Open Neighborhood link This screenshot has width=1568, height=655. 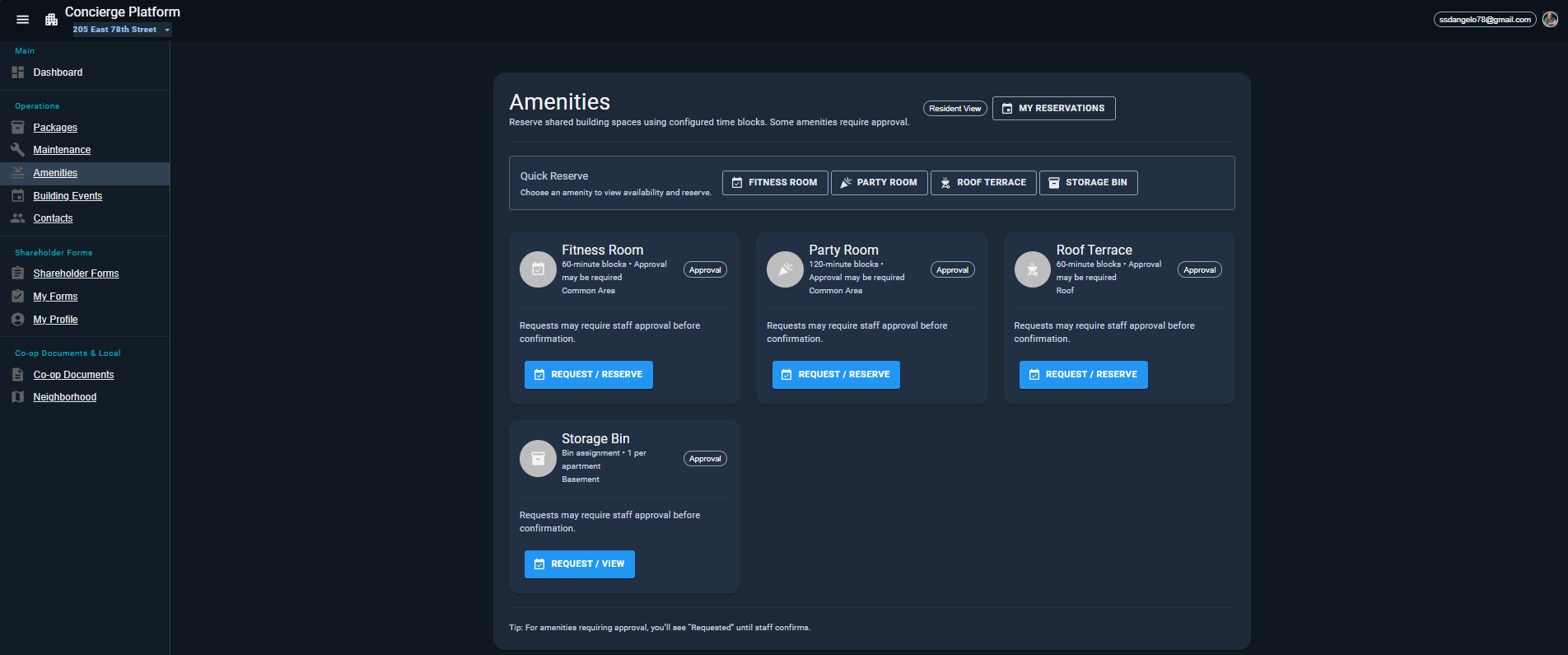coord(64,397)
